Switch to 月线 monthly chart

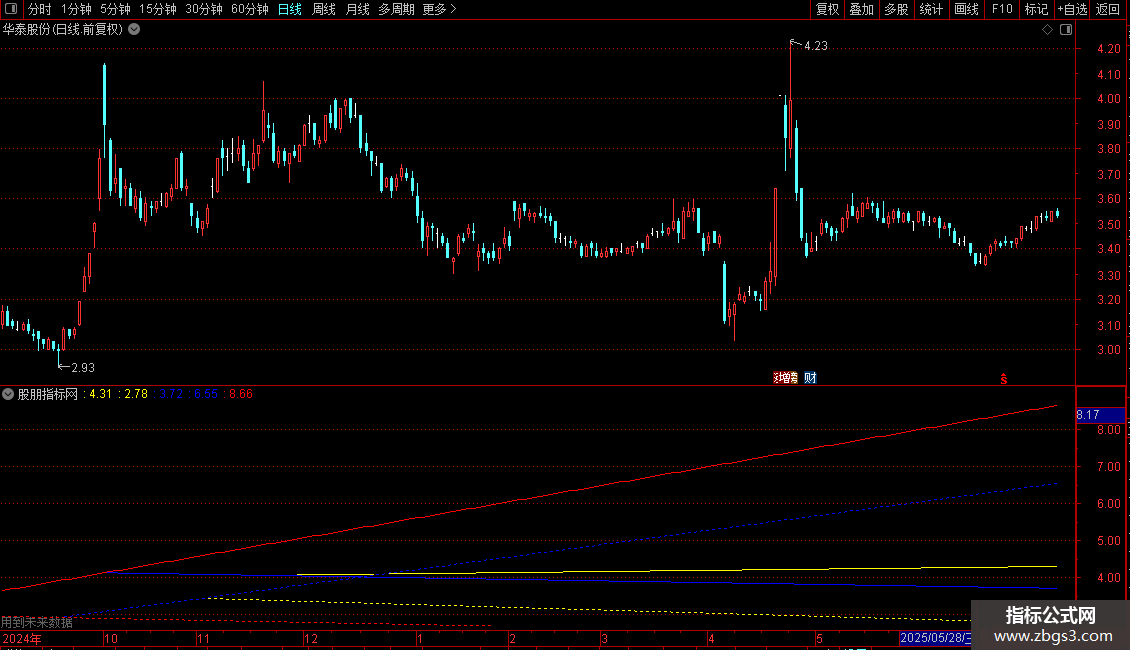coord(357,9)
